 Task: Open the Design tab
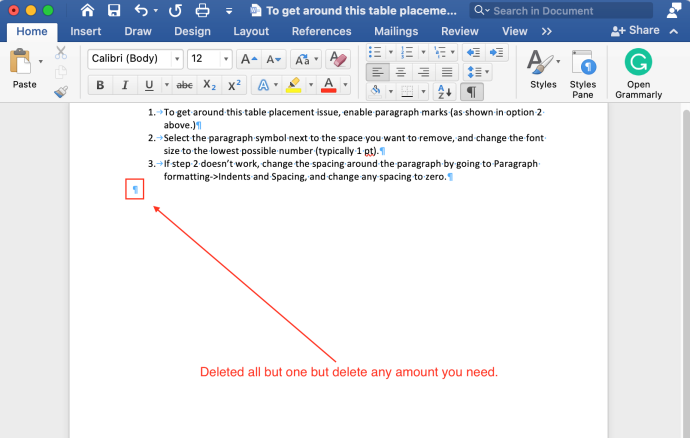(x=192, y=31)
